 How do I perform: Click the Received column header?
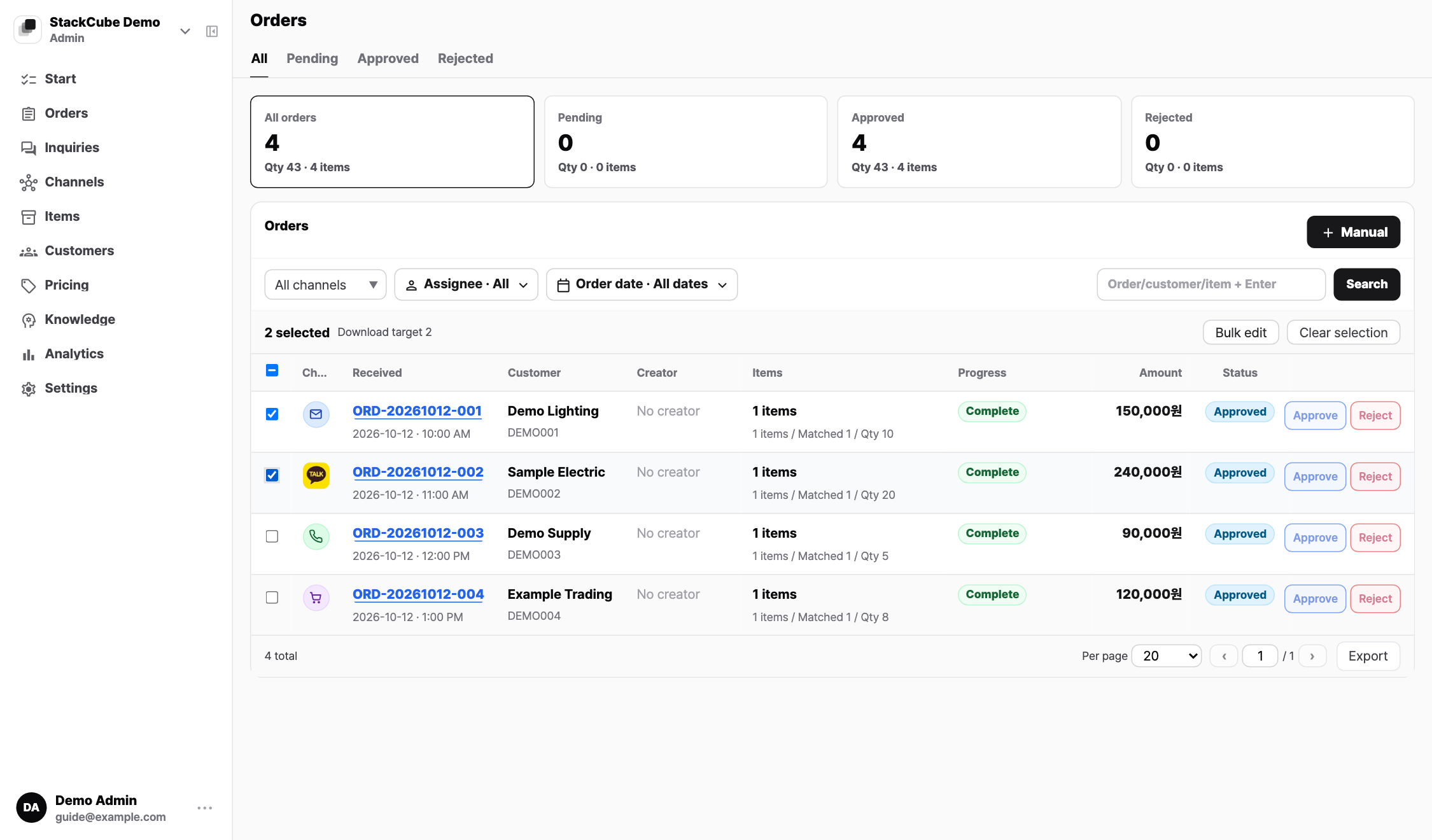pos(377,373)
